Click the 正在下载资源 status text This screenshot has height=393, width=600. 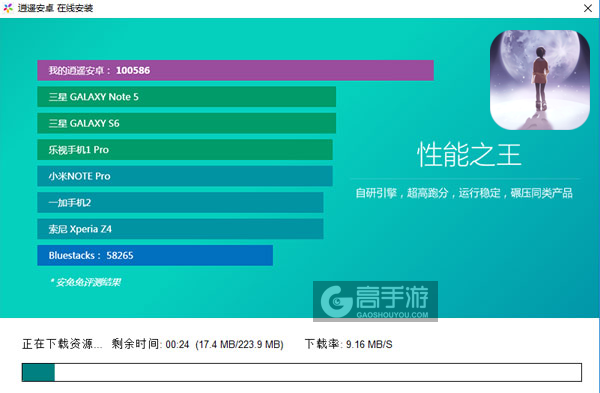(x=62, y=344)
